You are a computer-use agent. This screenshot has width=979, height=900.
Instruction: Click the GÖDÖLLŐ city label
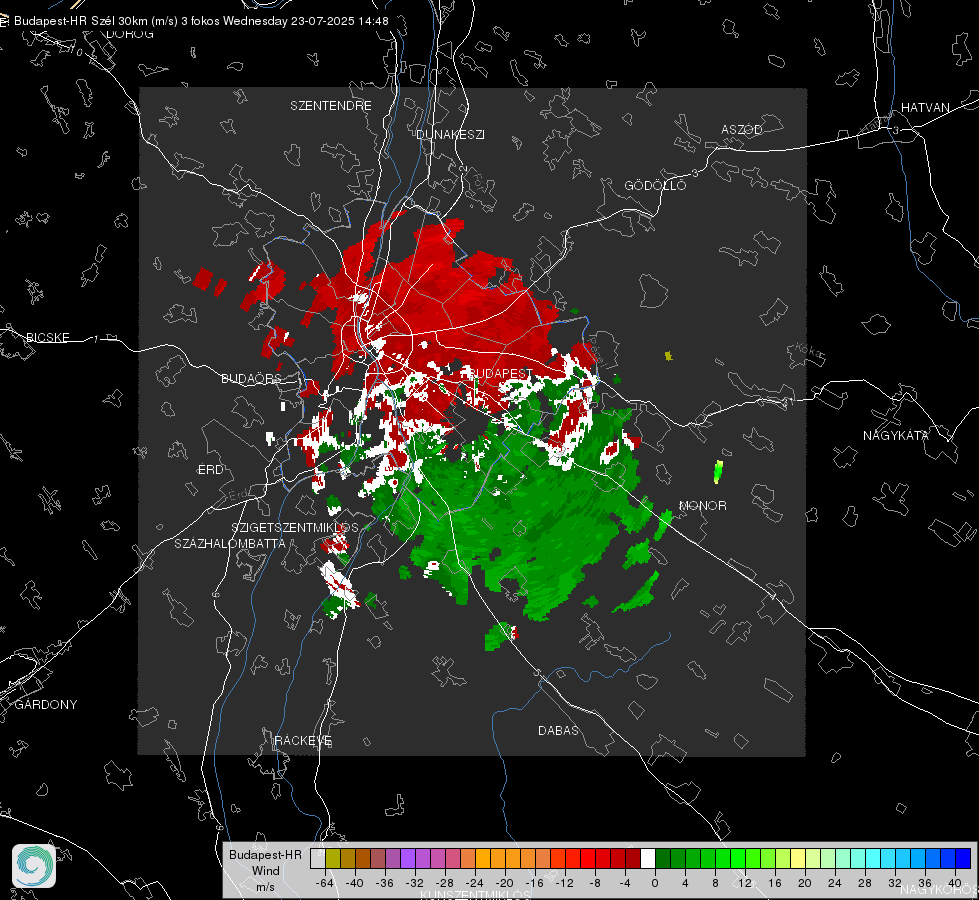point(655,185)
